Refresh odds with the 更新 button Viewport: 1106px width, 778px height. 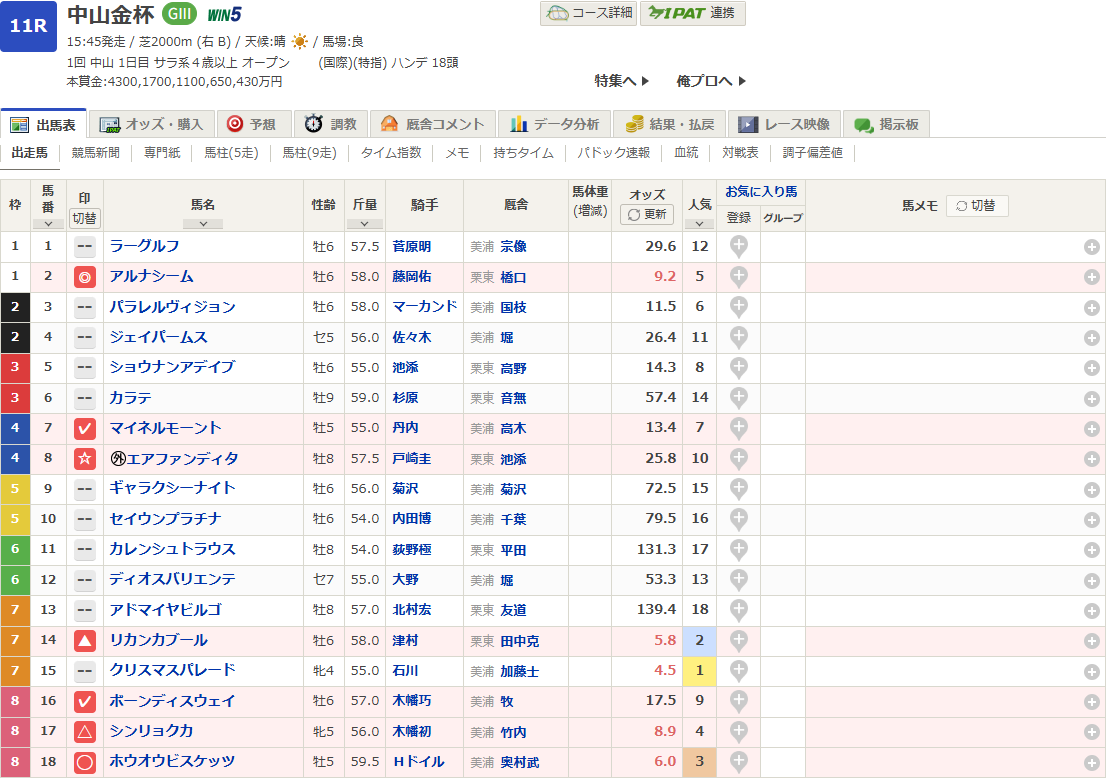point(647,215)
